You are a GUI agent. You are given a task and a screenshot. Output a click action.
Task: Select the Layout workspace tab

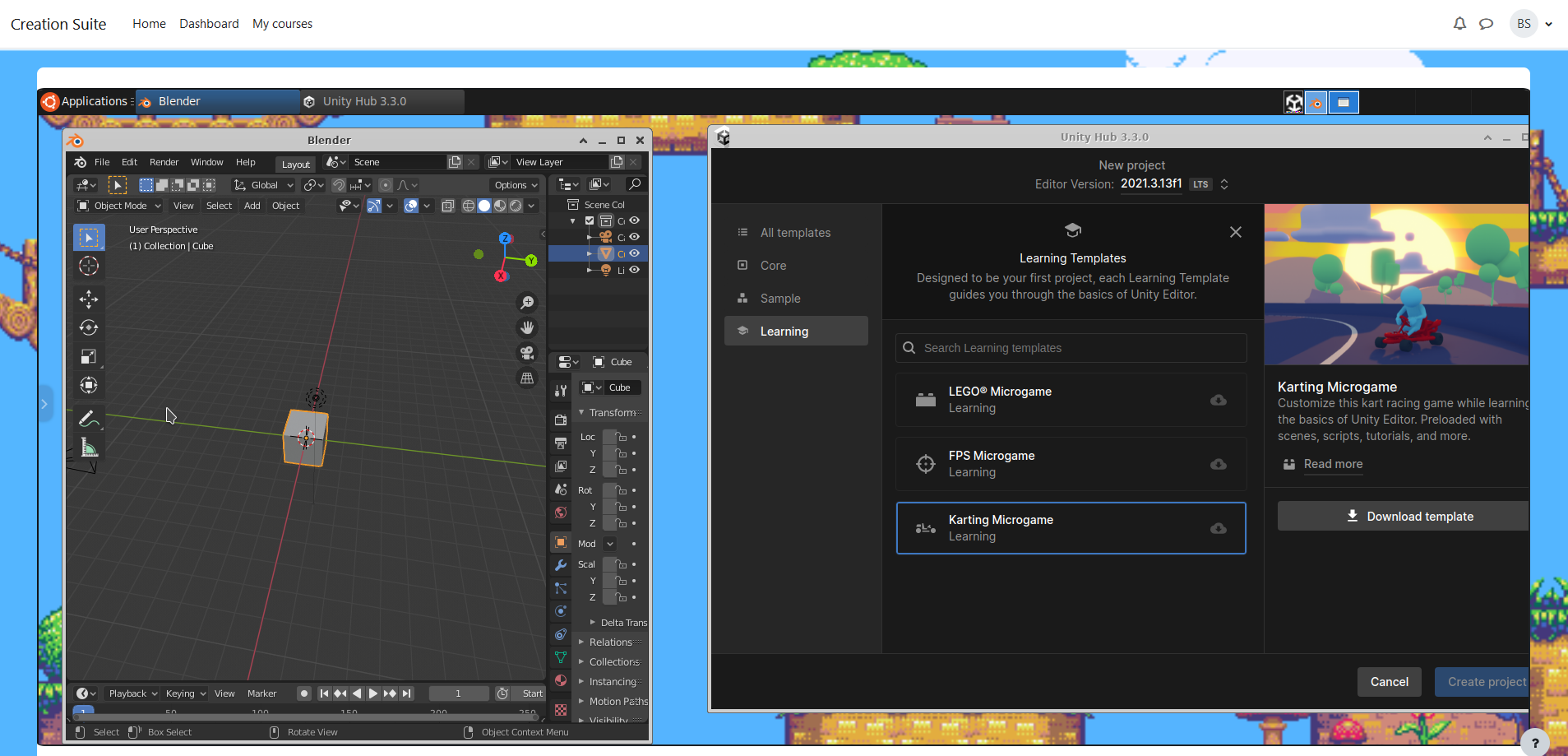click(x=296, y=165)
